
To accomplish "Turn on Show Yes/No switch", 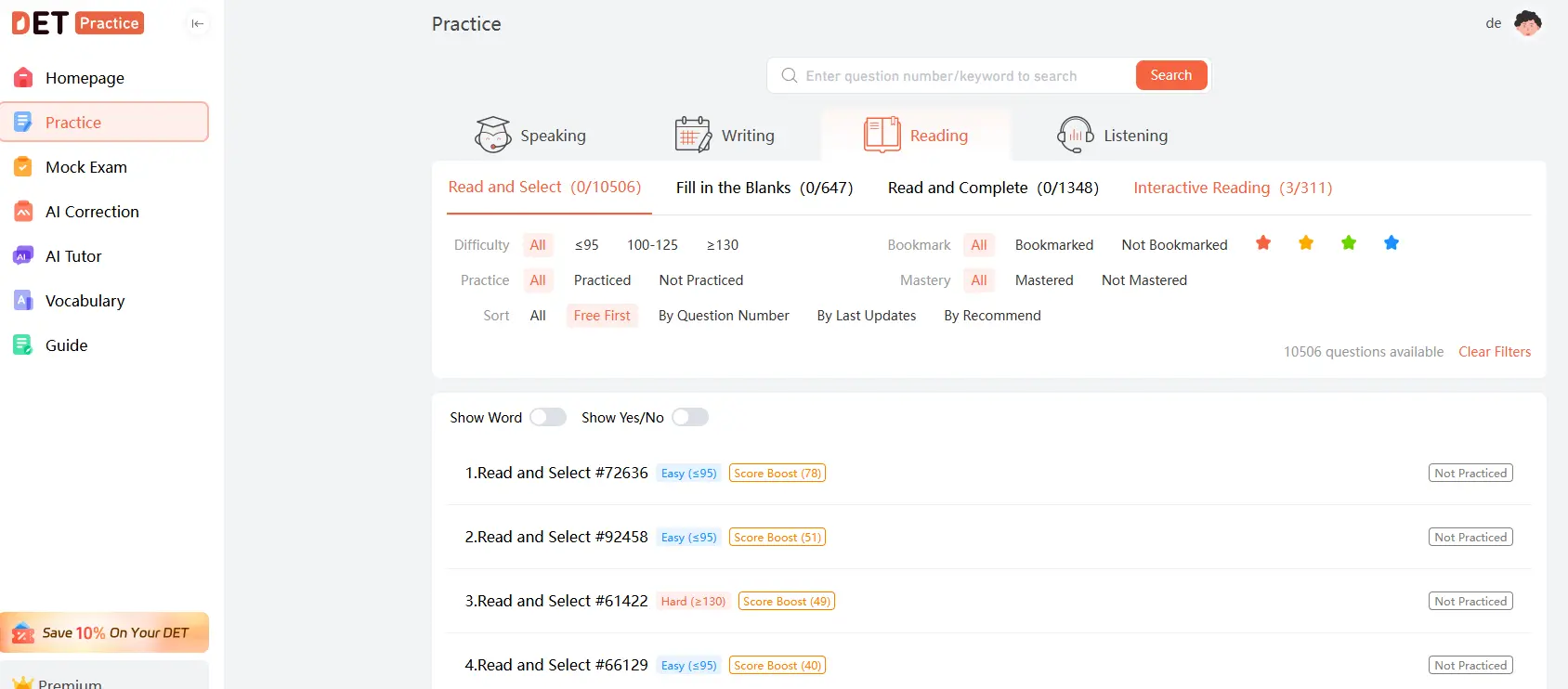I will (x=690, y=417).
